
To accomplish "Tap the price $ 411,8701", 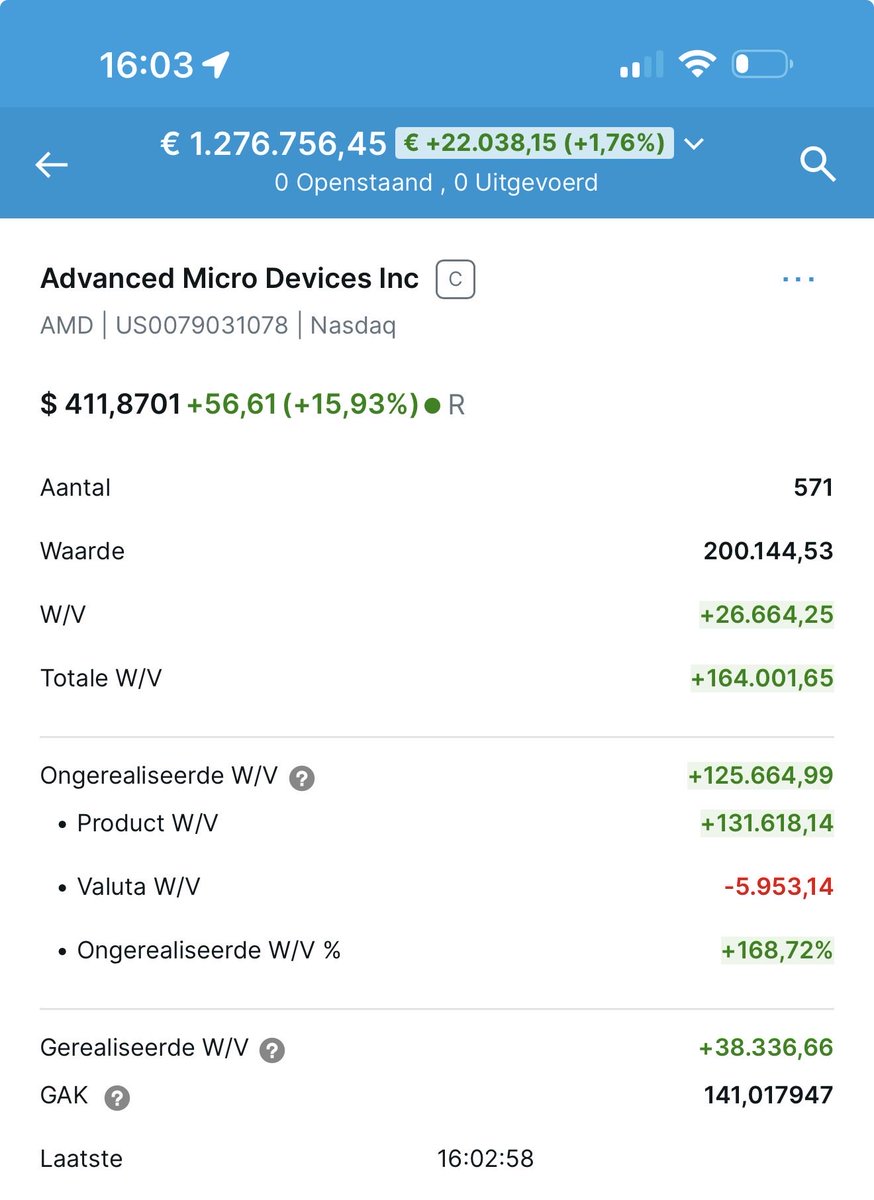I will click(110, 405).
